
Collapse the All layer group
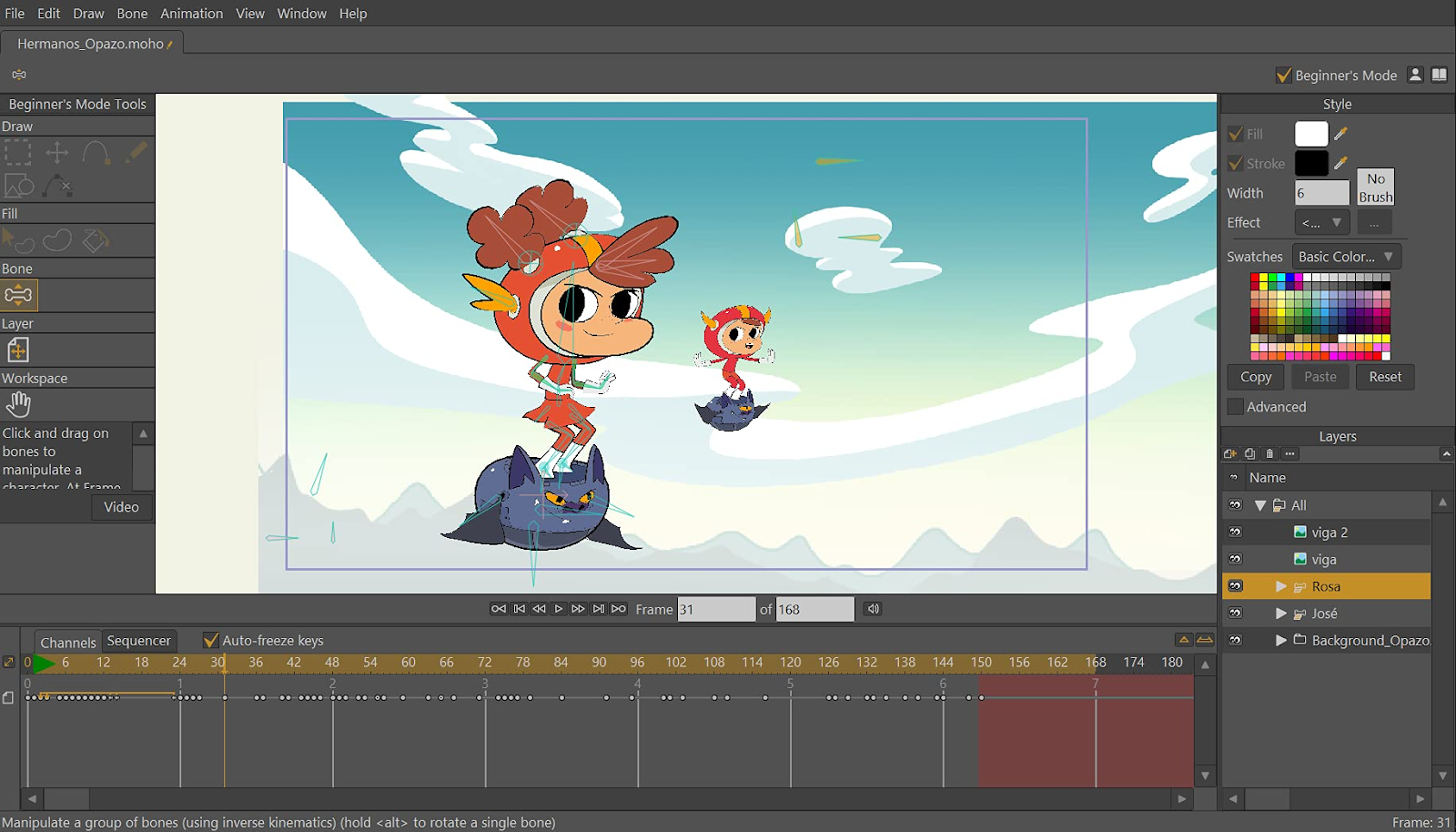[1260, 504]
